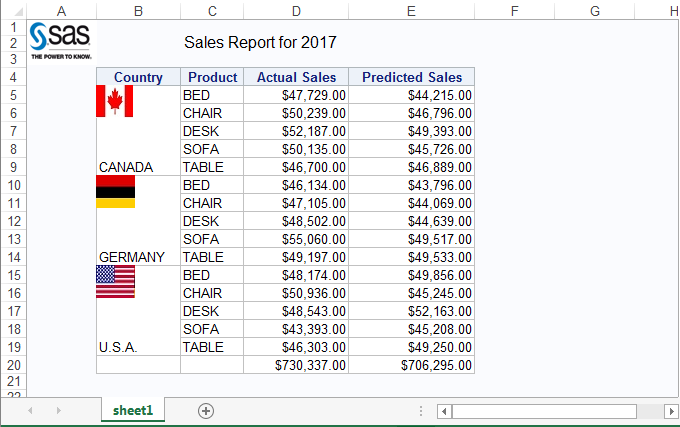This screenshot has width=680, height=427.
Task: Click the Sales Report for 2017 title
Action: (x=261, y=43)
